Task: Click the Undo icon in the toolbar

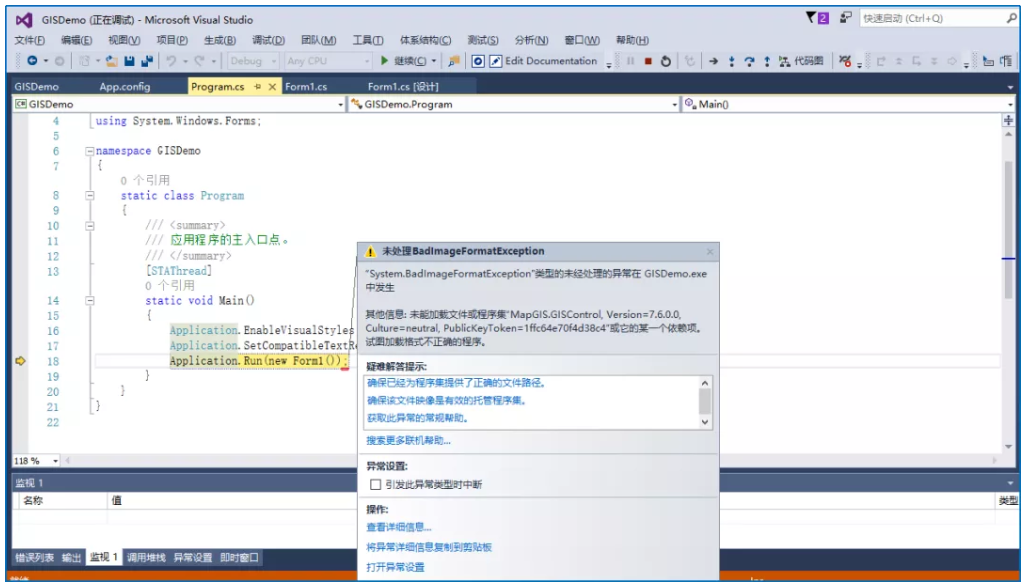Action: (x=171, y=61)
